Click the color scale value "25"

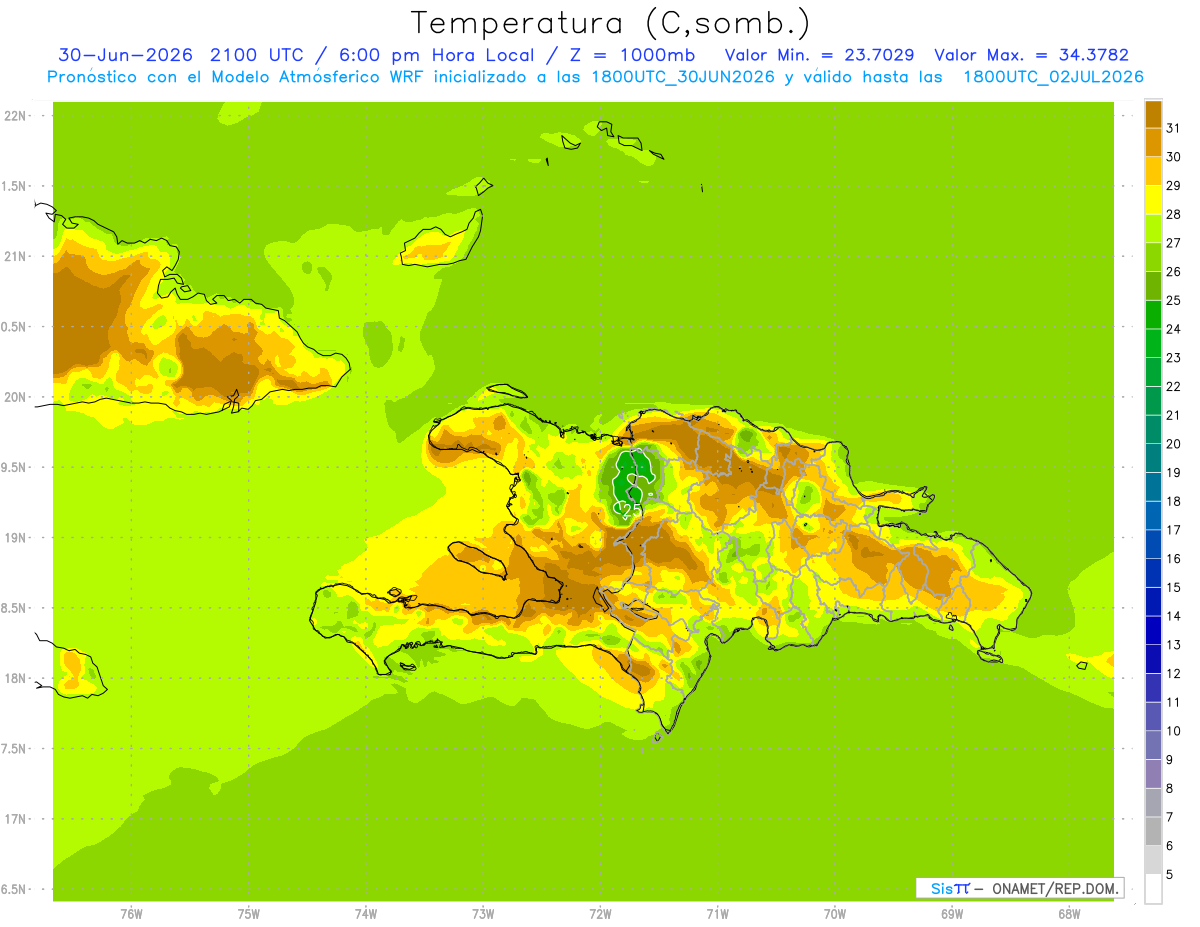tap(1173, 300)
